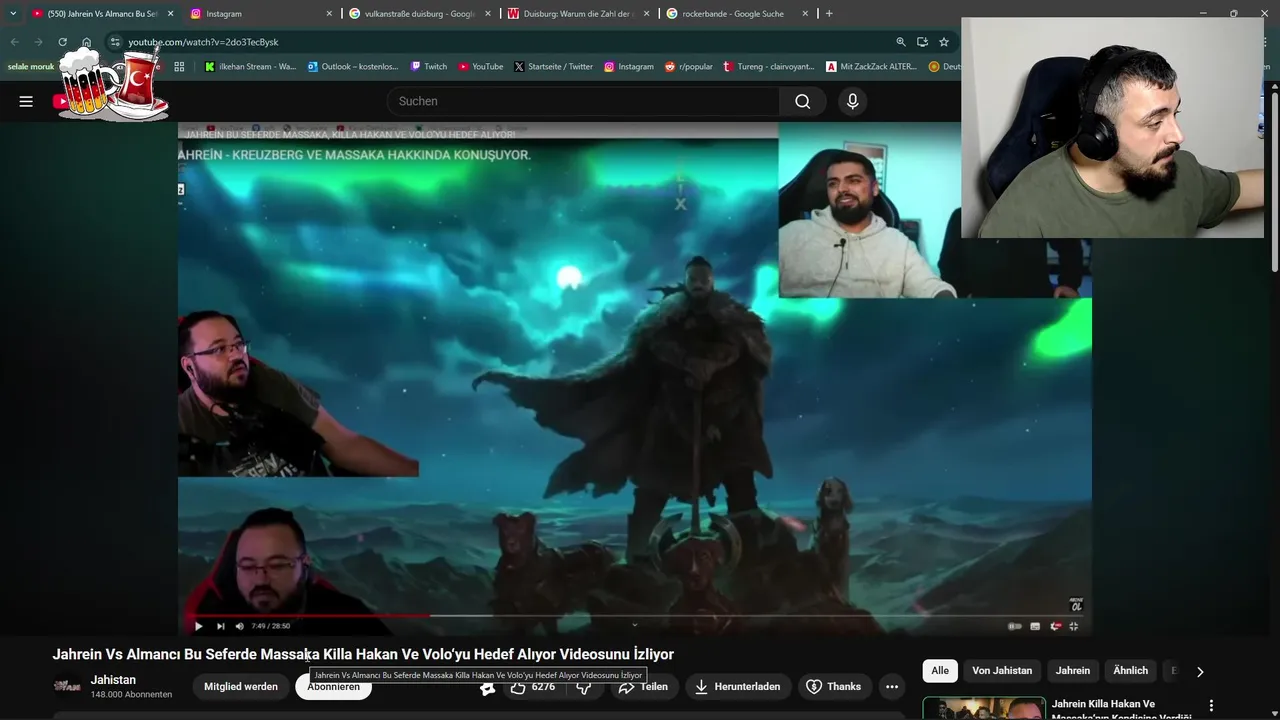Switch to rockerbande Google Suche tab
1280x720 pixels.
click(x=738, y=14)
